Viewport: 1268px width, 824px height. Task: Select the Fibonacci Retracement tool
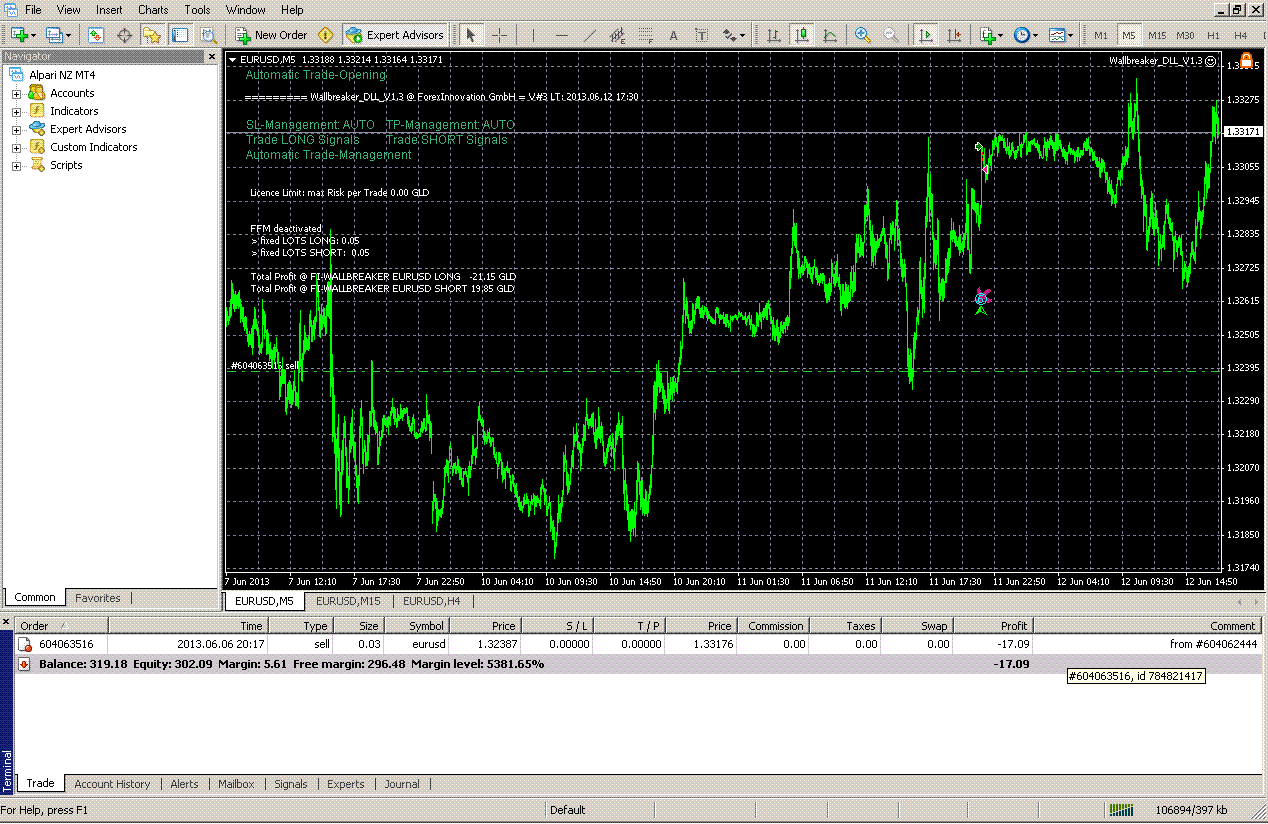(645, 35)
